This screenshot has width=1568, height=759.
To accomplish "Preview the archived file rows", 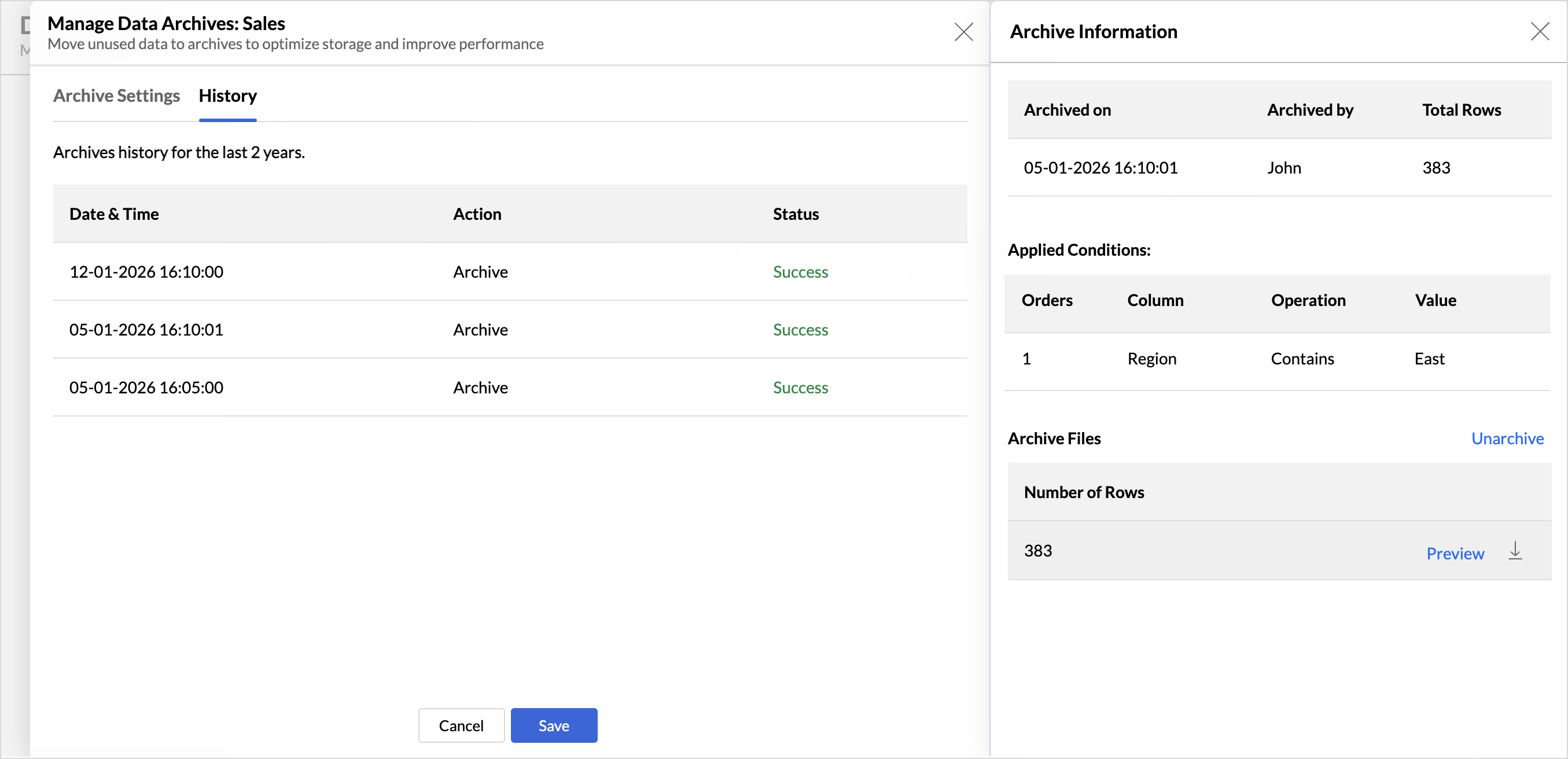I will tap(1455, 553).
